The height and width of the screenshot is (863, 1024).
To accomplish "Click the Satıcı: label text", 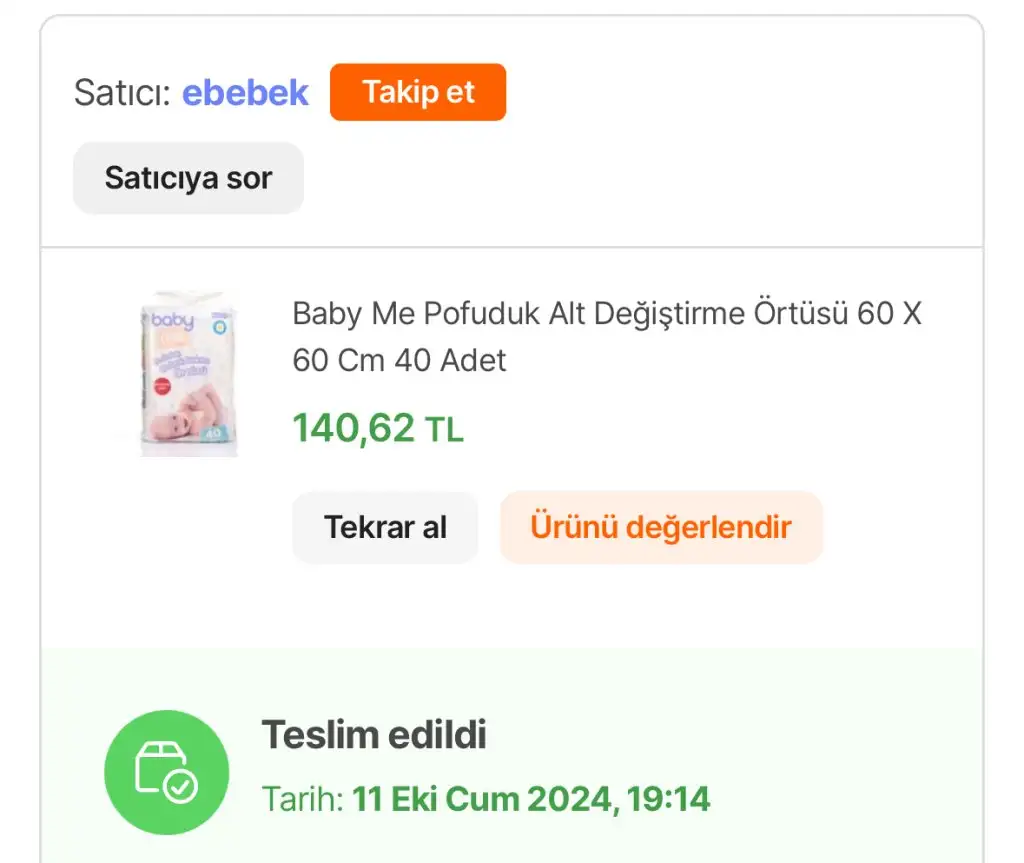I will pyautogui.click(x=122, y=93).
